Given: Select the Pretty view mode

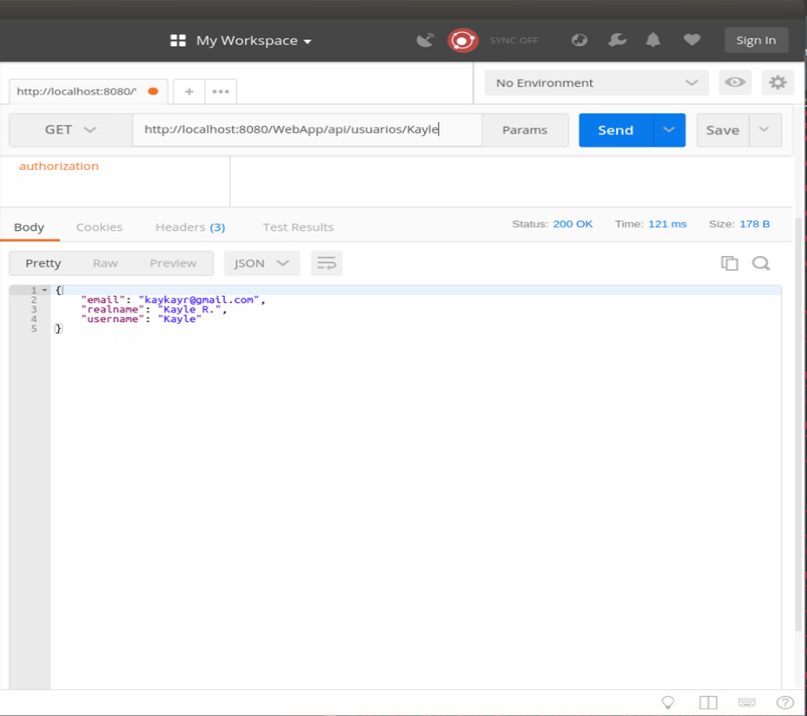Looking at the screenshot, I should pyautogui.click(x=43, y=264).
